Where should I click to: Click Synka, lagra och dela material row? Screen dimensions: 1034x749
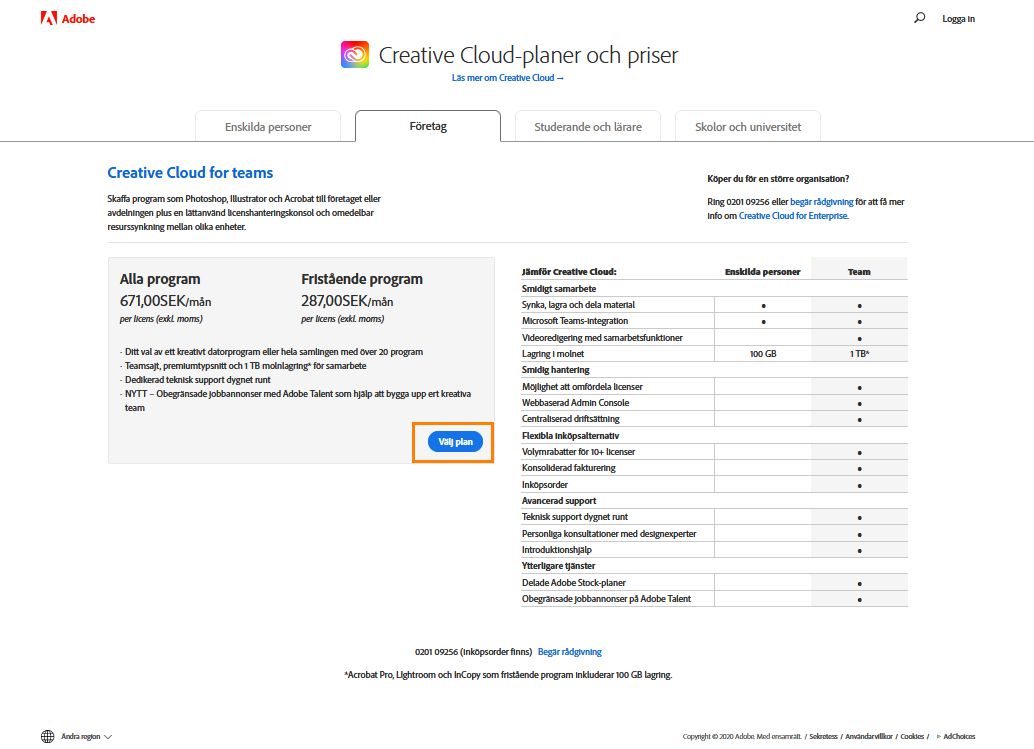714,305
